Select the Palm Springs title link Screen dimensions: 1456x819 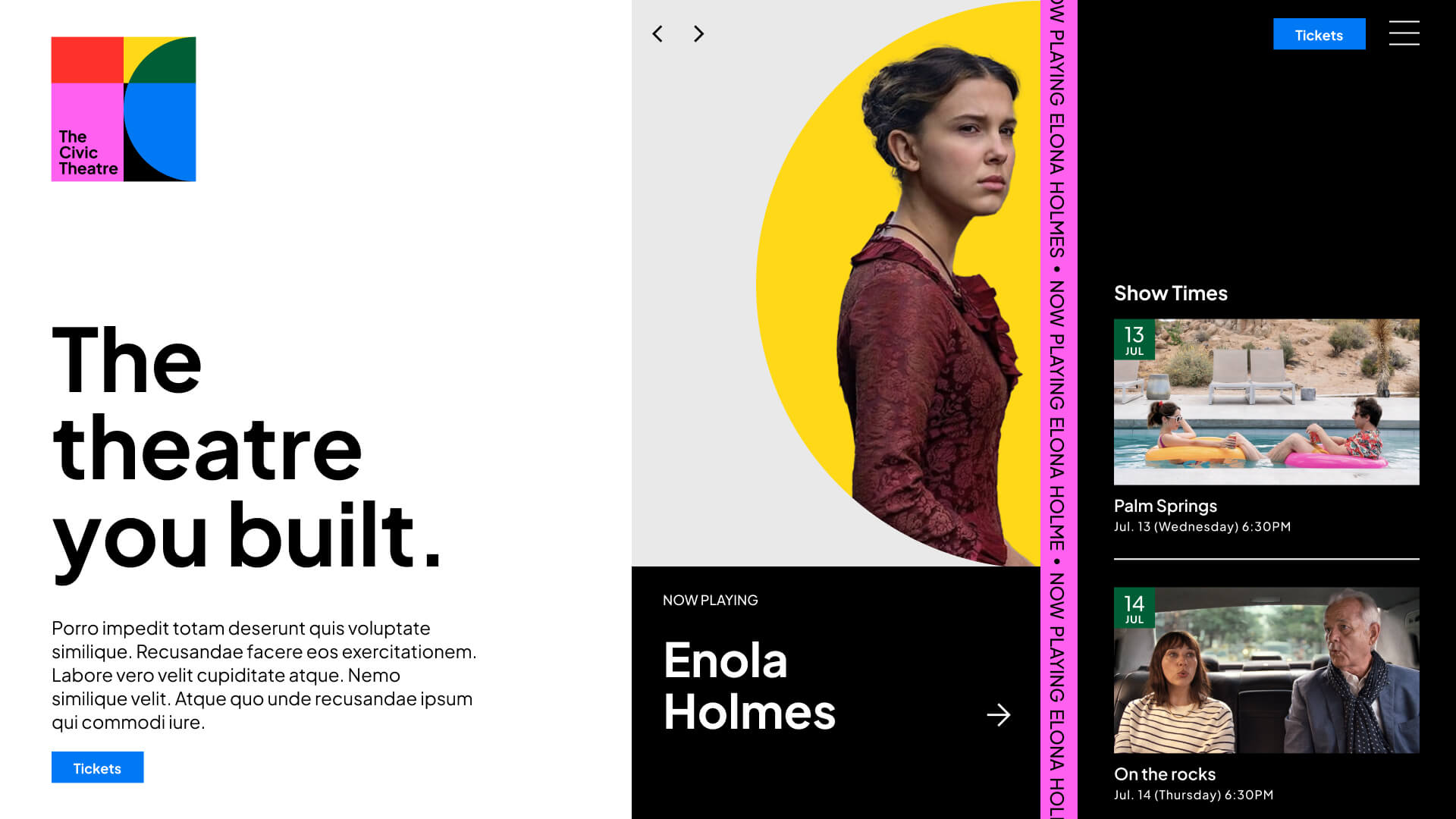1165,506
